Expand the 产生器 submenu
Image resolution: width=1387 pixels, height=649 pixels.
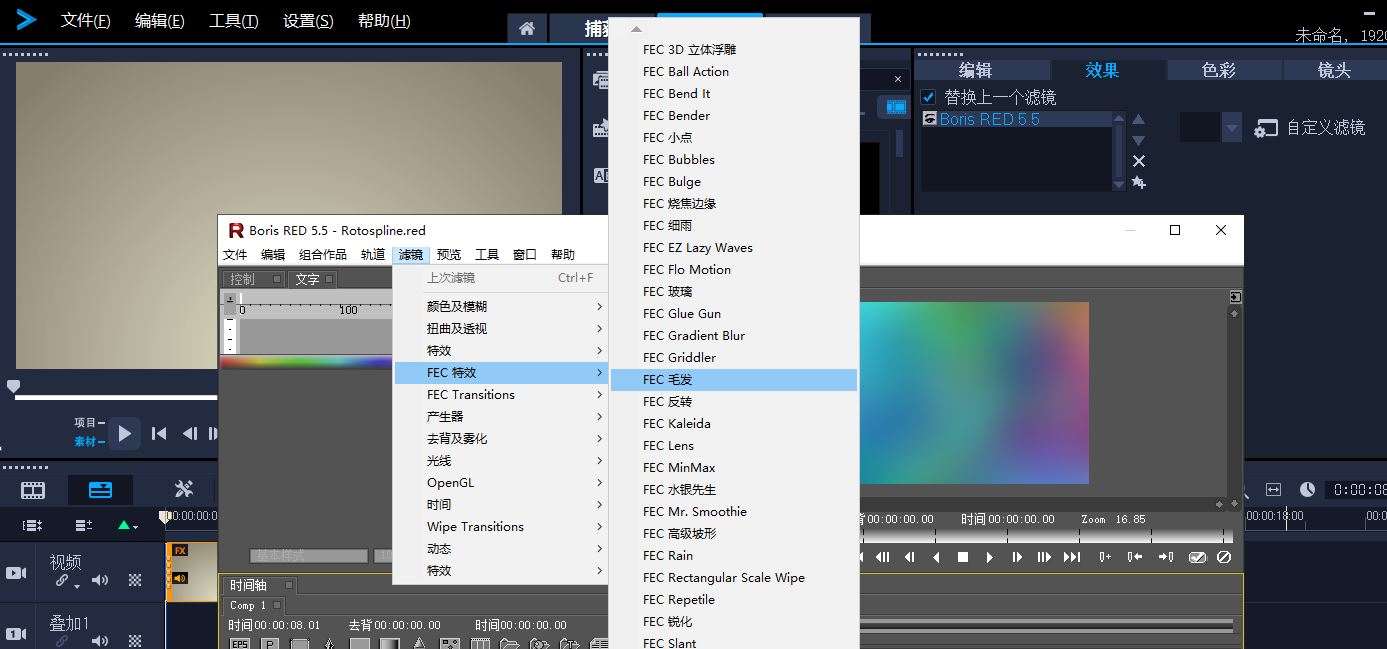501,416
